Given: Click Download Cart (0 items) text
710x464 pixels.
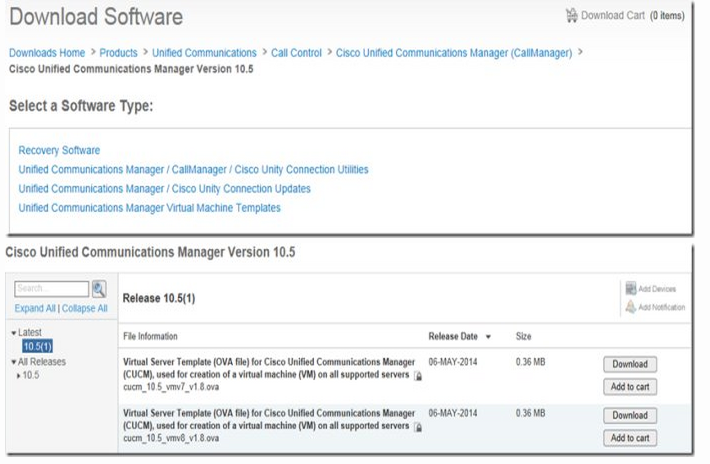Looking at the screenshot, I should [633, 15].
